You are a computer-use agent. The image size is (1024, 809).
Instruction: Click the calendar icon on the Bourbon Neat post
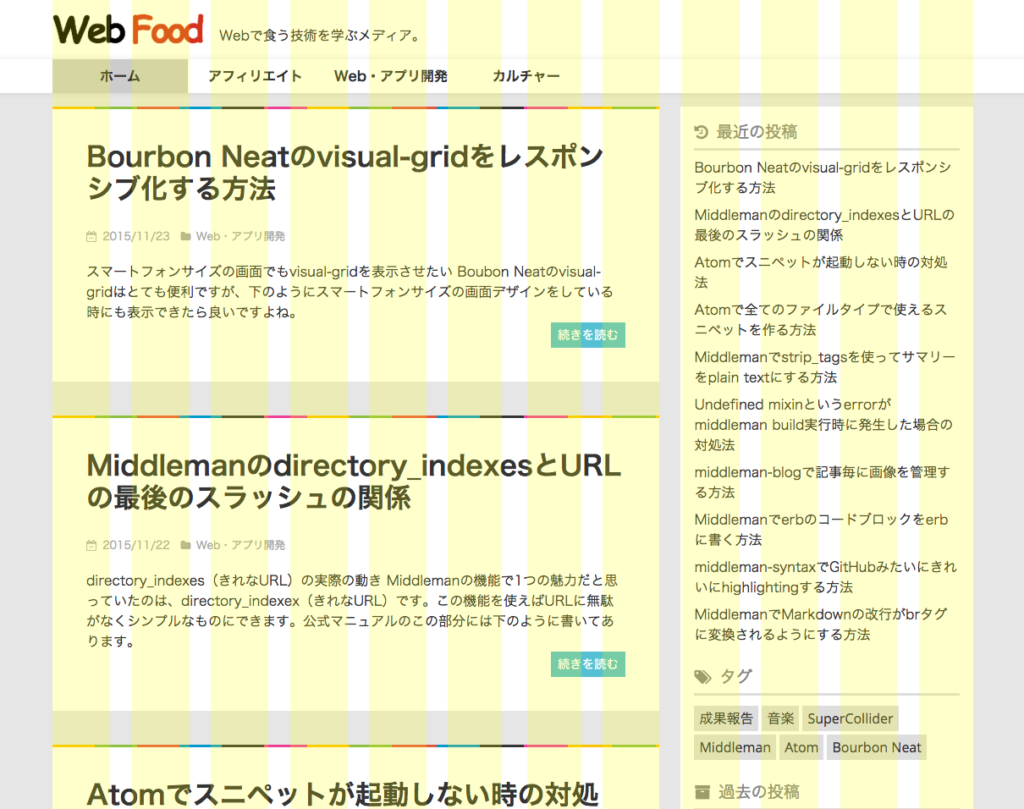pyautogui.click(x=91, y=236)
